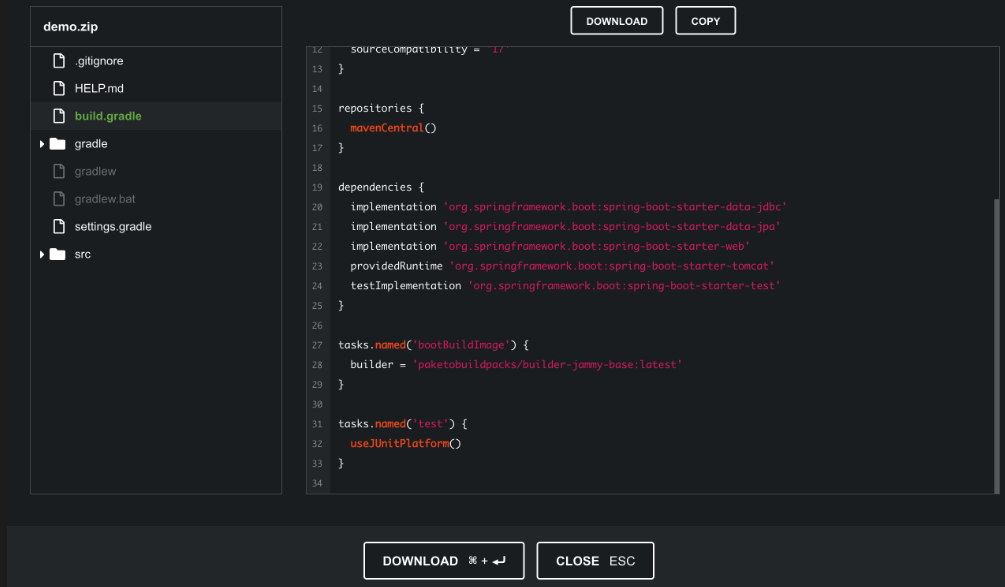Select the gradlew.bat file entry
Image resolution: width=1005 pixels, height=587 pixels.
pos(104,199)
